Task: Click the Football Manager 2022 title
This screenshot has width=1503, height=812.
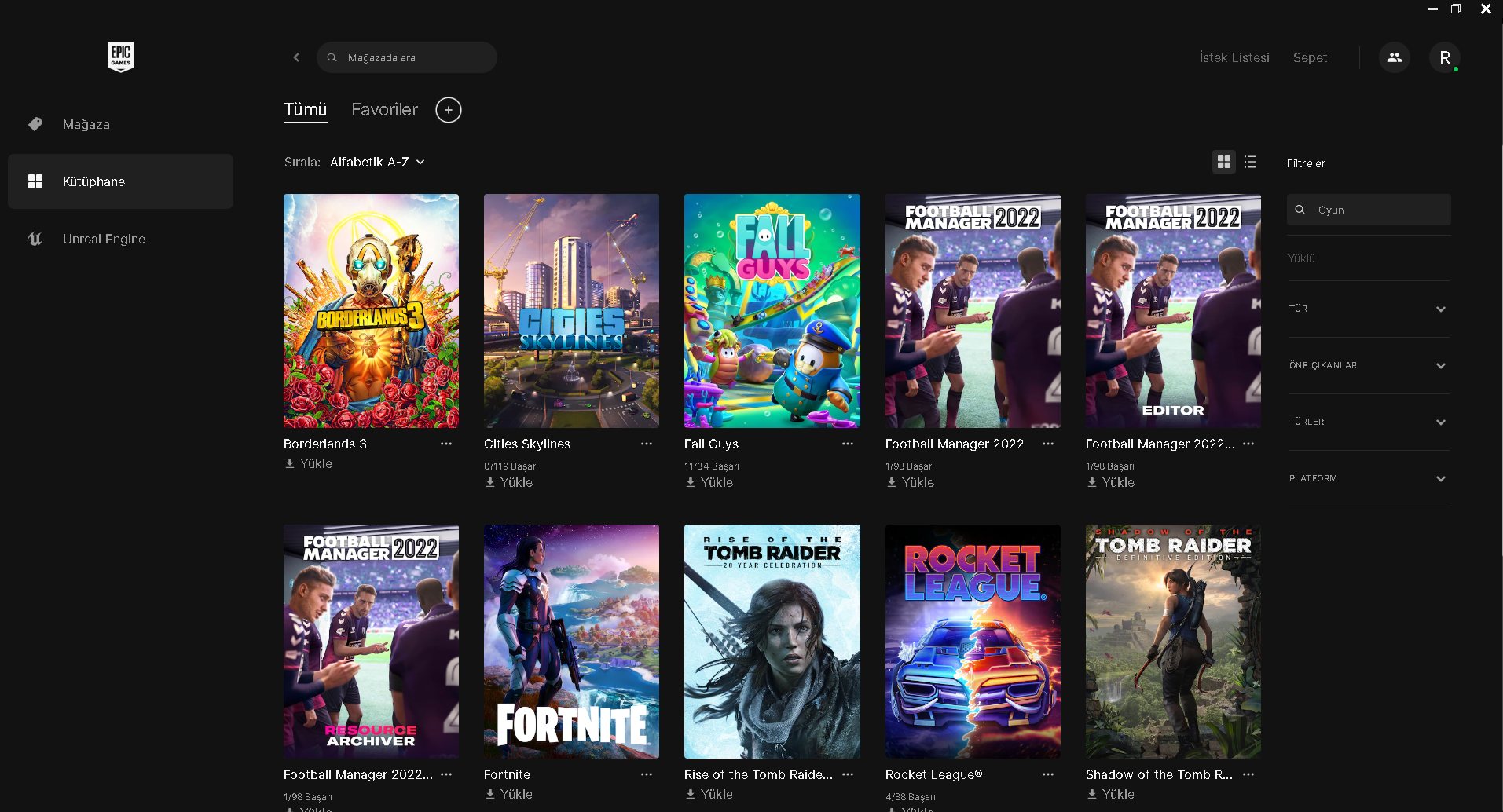Action: click(955, 444)
